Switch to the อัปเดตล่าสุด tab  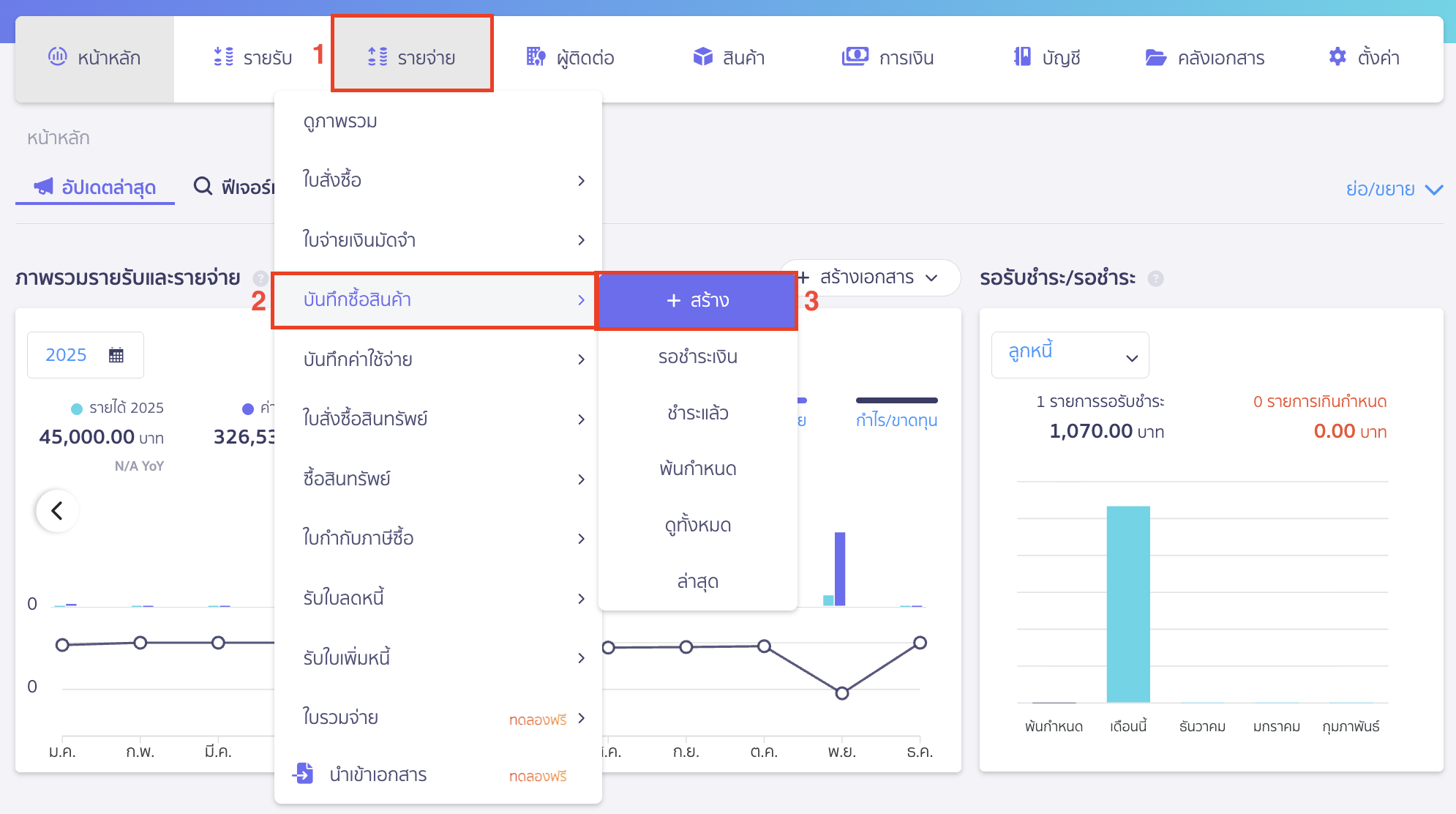[x=95, y=187]
